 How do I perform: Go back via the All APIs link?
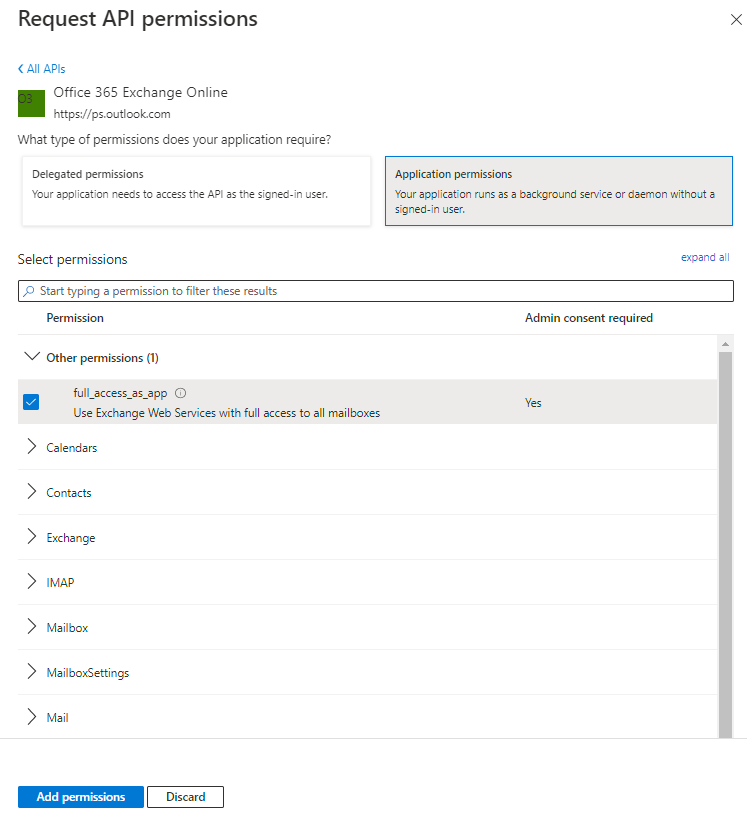[x=41, y=69]
